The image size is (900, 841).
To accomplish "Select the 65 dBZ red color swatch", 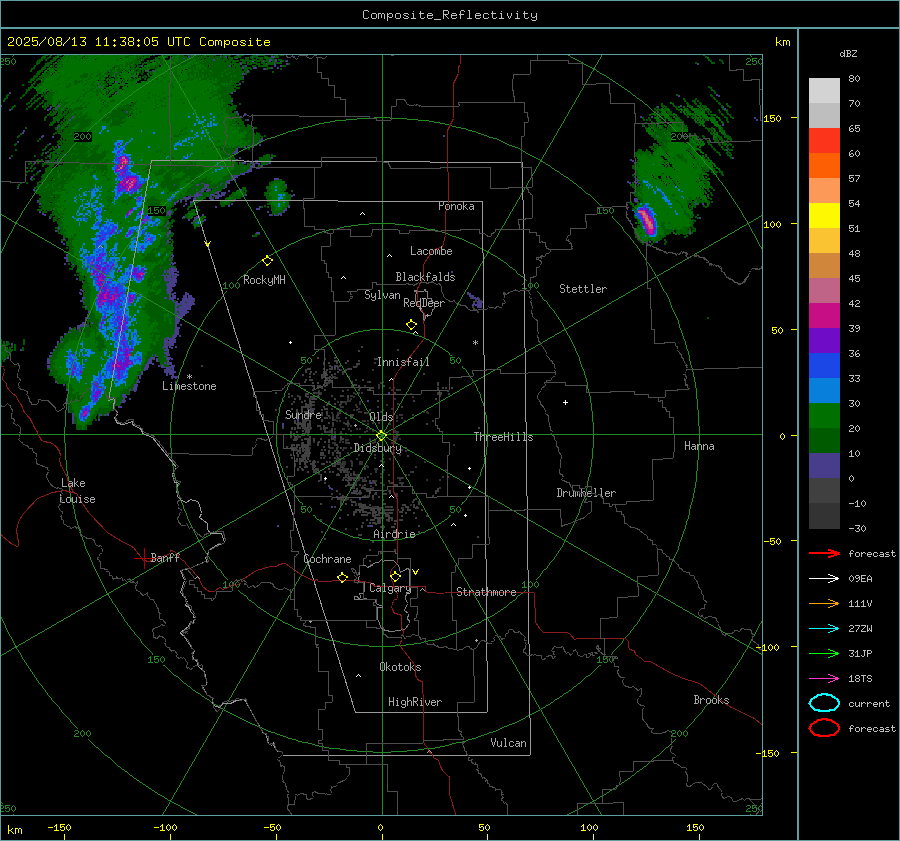I will [x=824, y=140].
